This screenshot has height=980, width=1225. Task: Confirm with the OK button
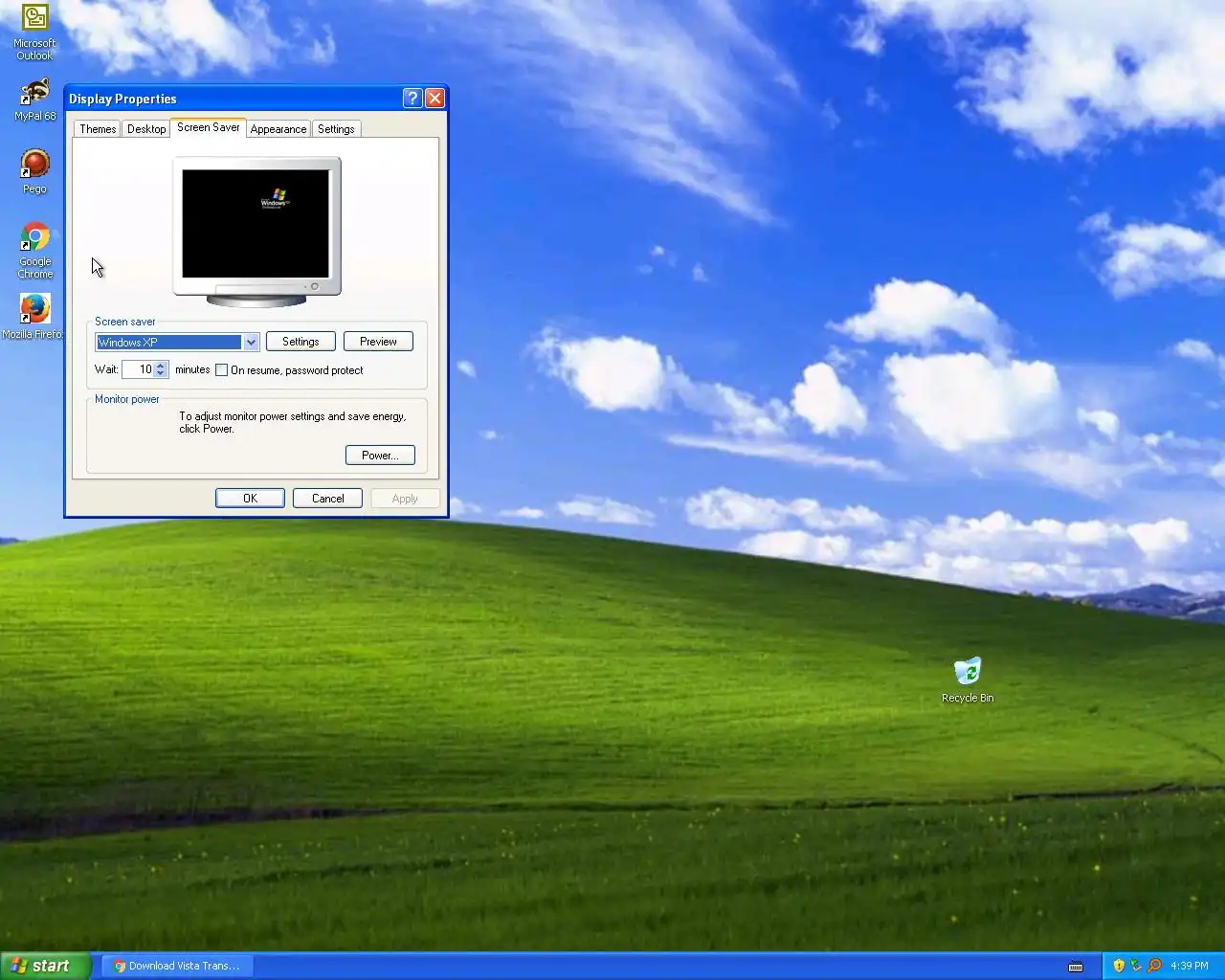[x=250, y=499]
